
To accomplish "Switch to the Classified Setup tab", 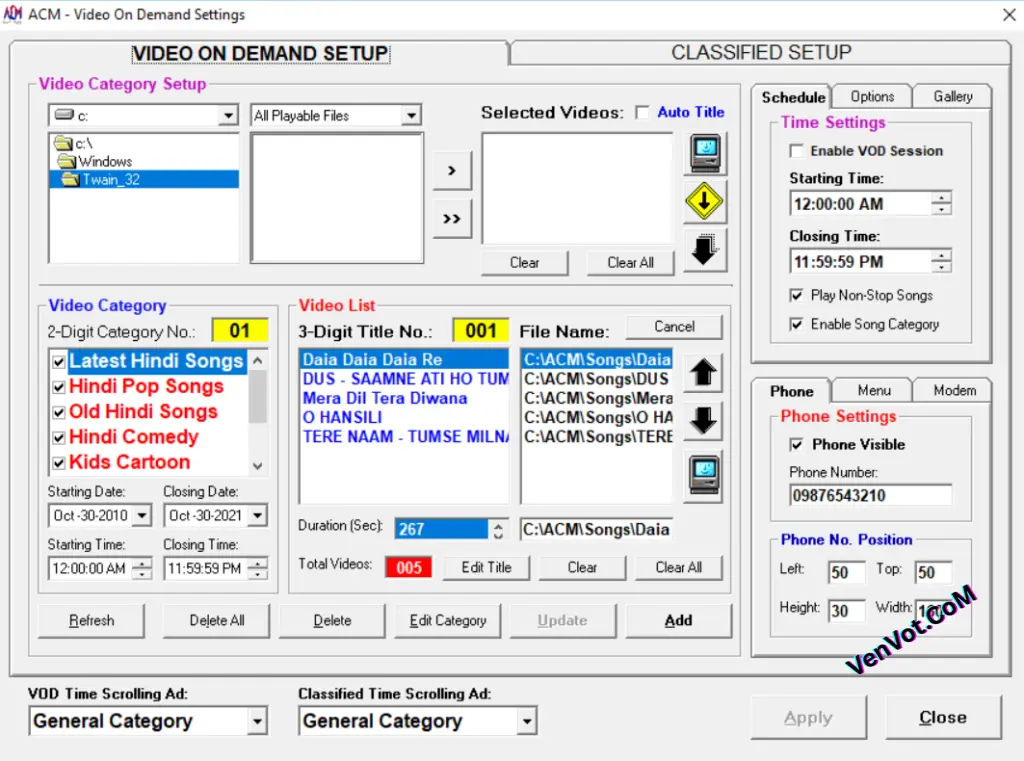I will pyautogui.click(x=761, y=52).
